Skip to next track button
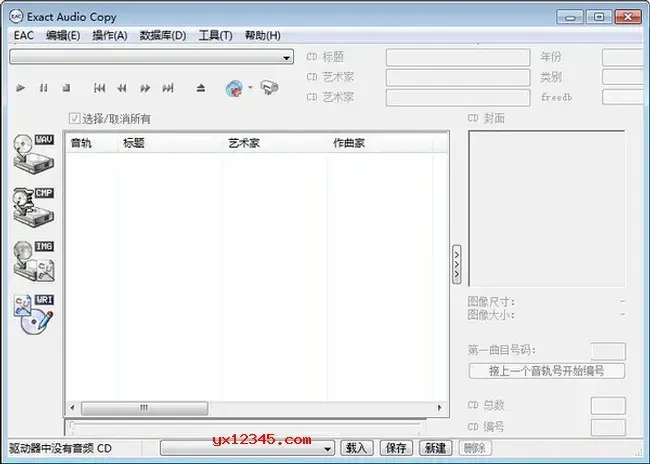 [168, 88]
